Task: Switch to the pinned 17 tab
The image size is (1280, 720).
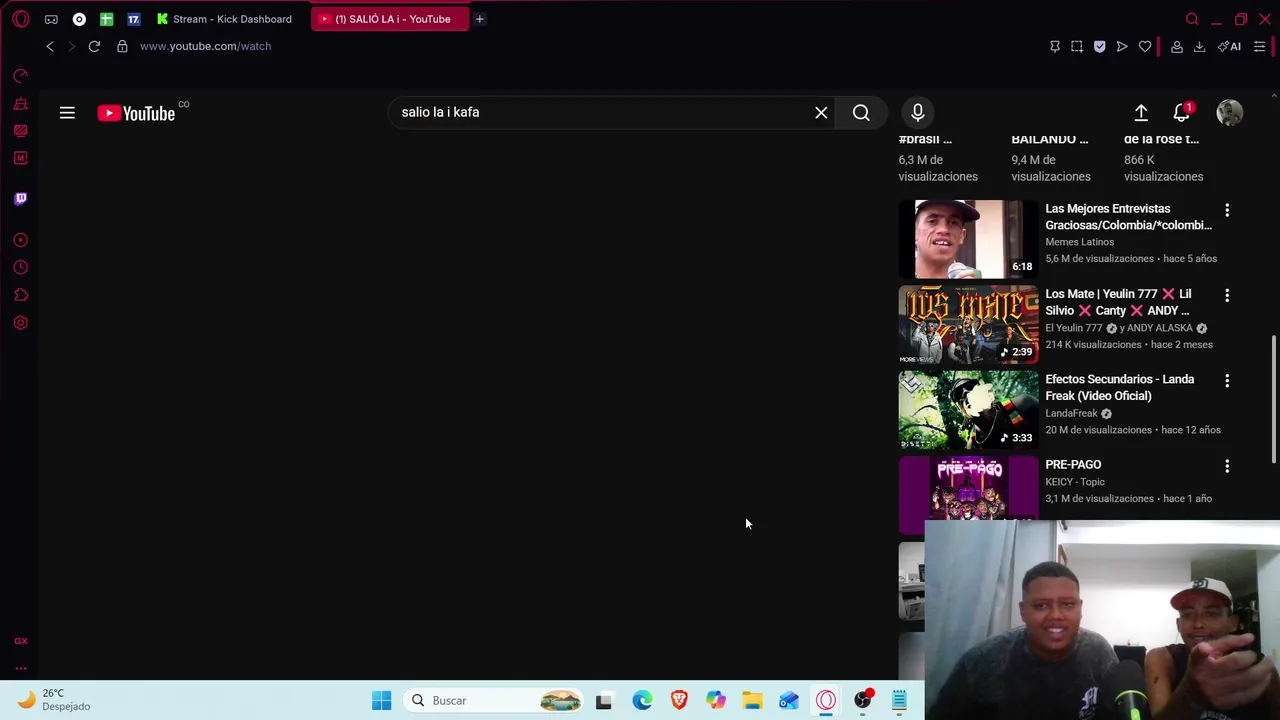Action: pos(133,19)
